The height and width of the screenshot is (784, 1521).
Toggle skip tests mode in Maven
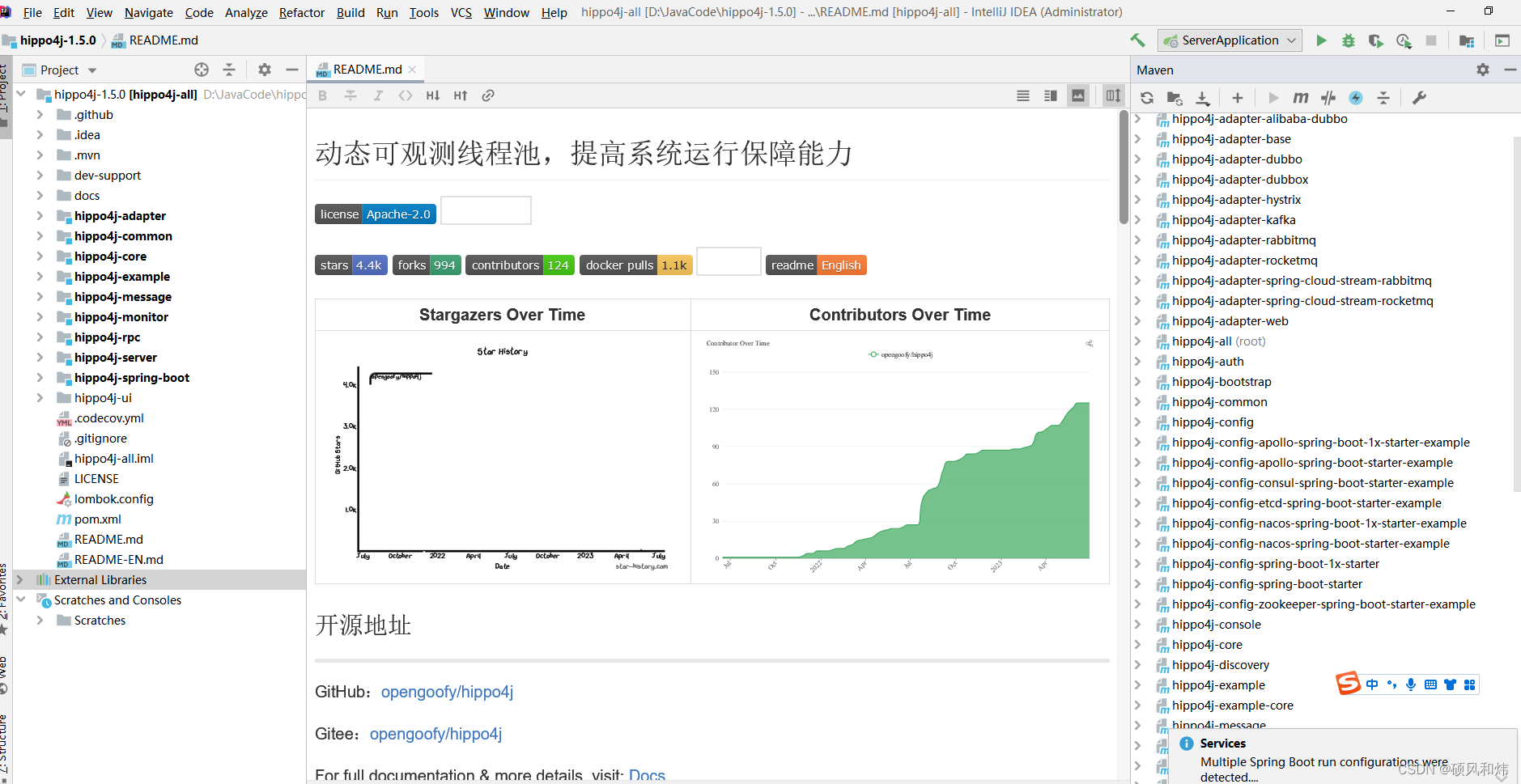[1356, 98]
